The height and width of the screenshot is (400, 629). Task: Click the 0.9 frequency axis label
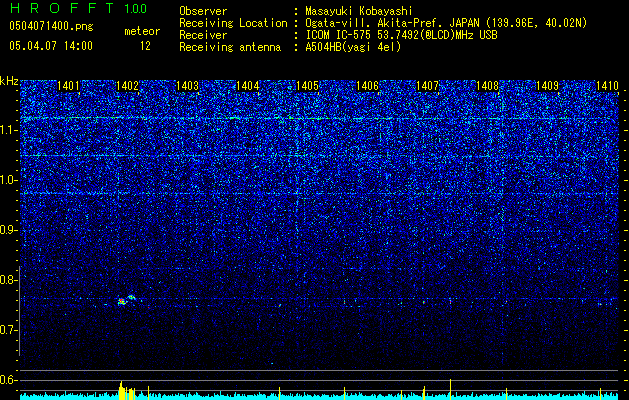point(9,230)
